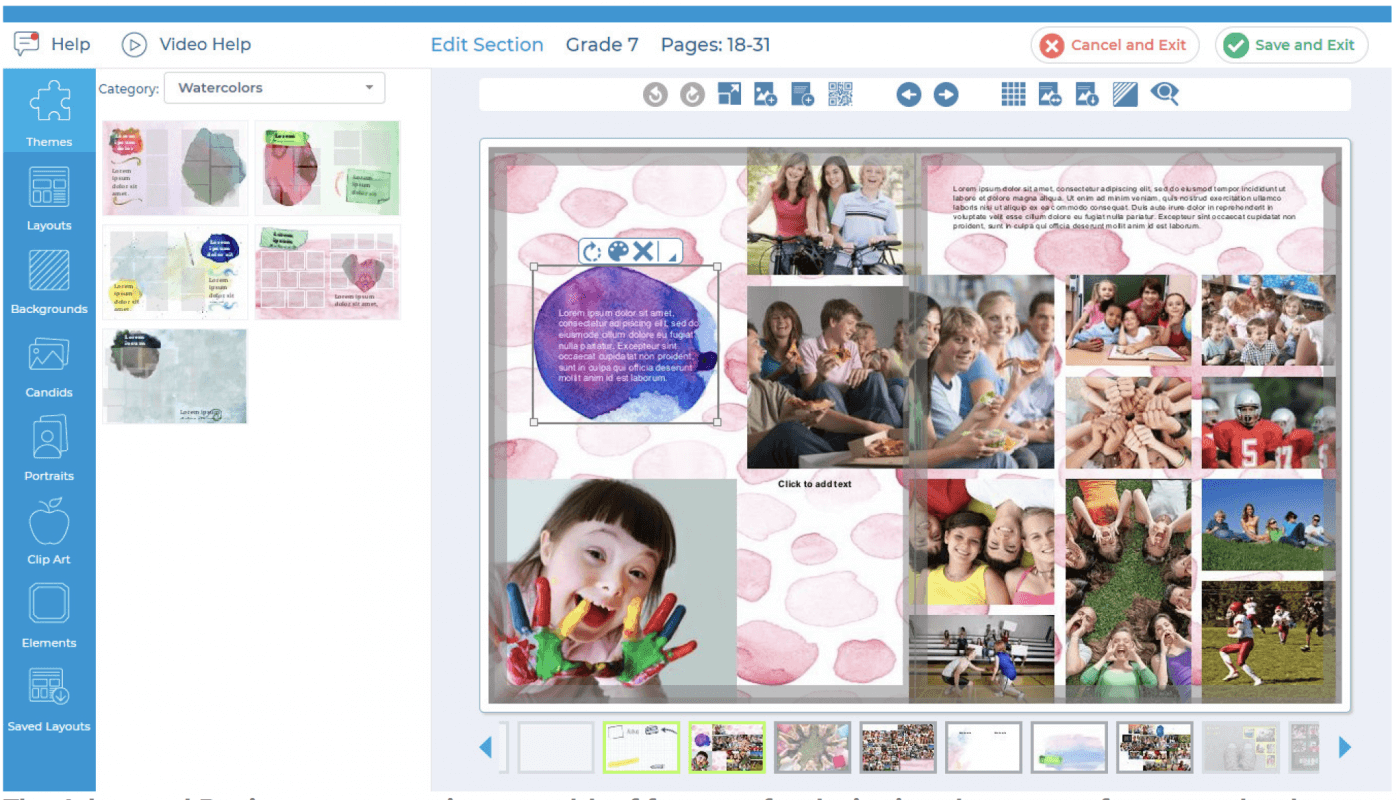Open the Clip Art sidebar tab

point(49,532)
